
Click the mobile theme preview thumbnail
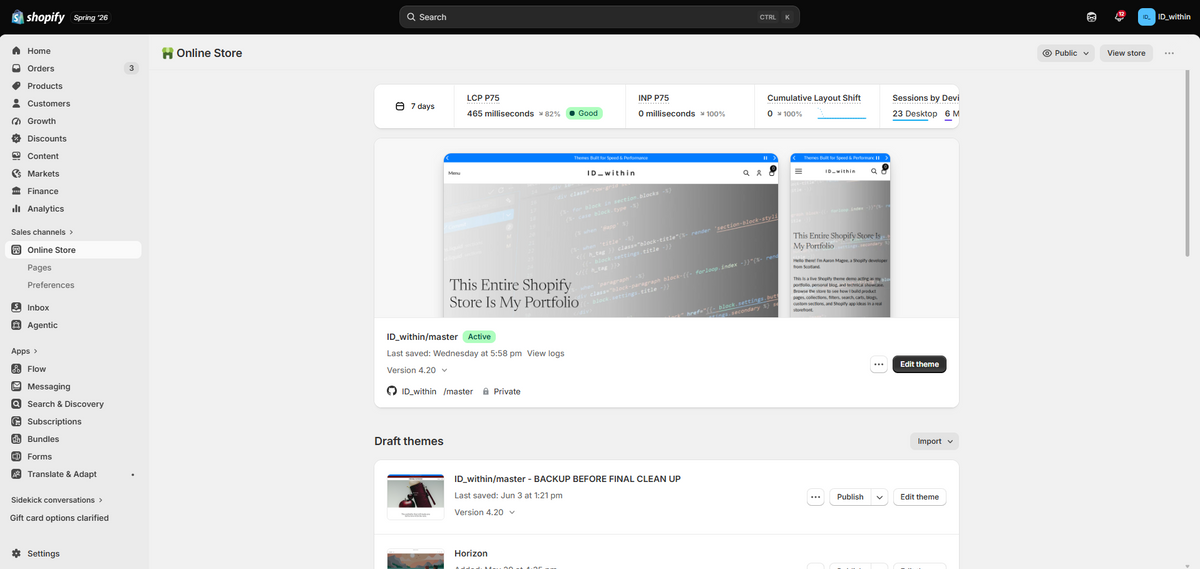pos(840,235)
